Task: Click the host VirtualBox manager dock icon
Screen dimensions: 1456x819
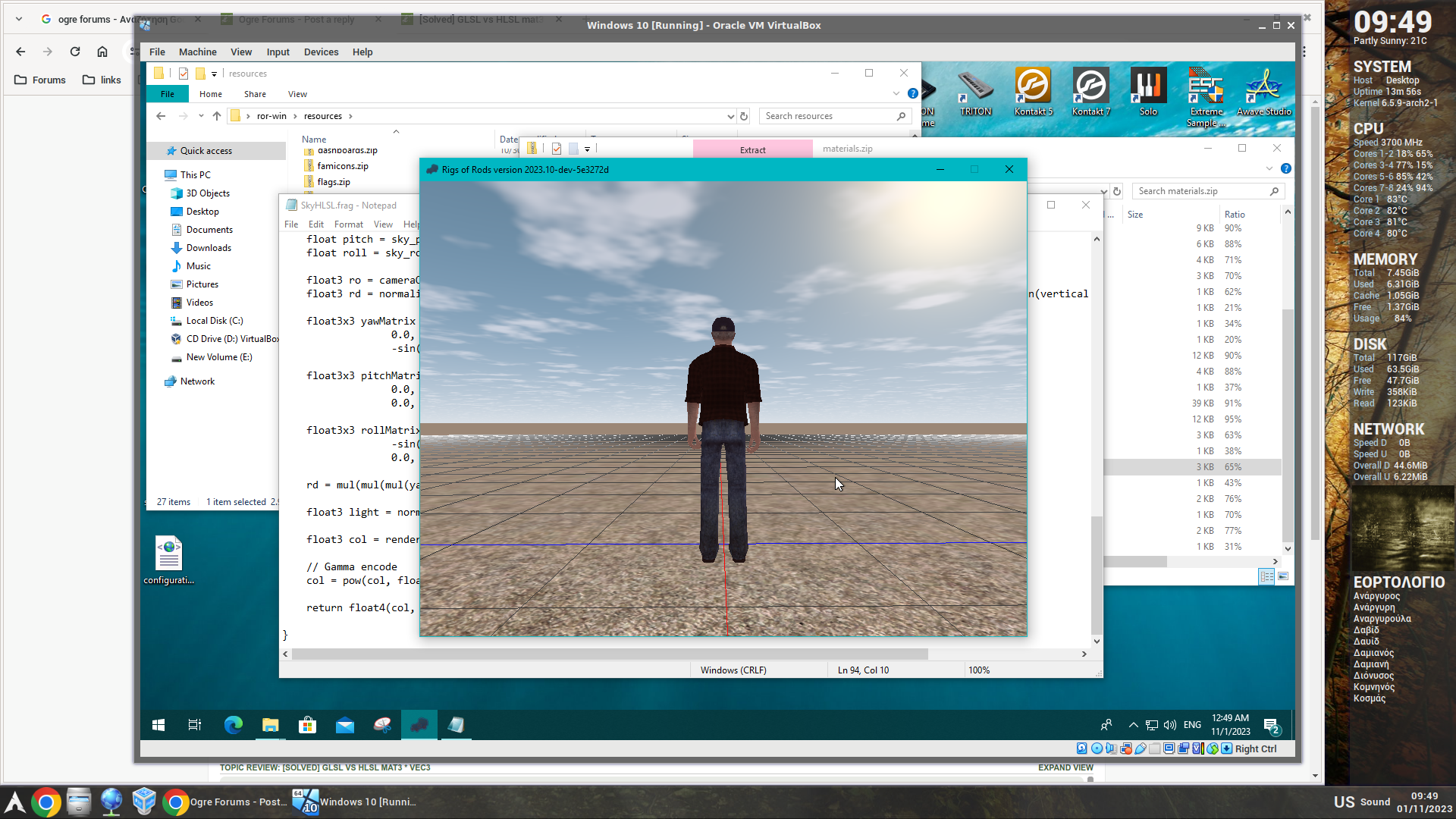Action: (144, 802)
